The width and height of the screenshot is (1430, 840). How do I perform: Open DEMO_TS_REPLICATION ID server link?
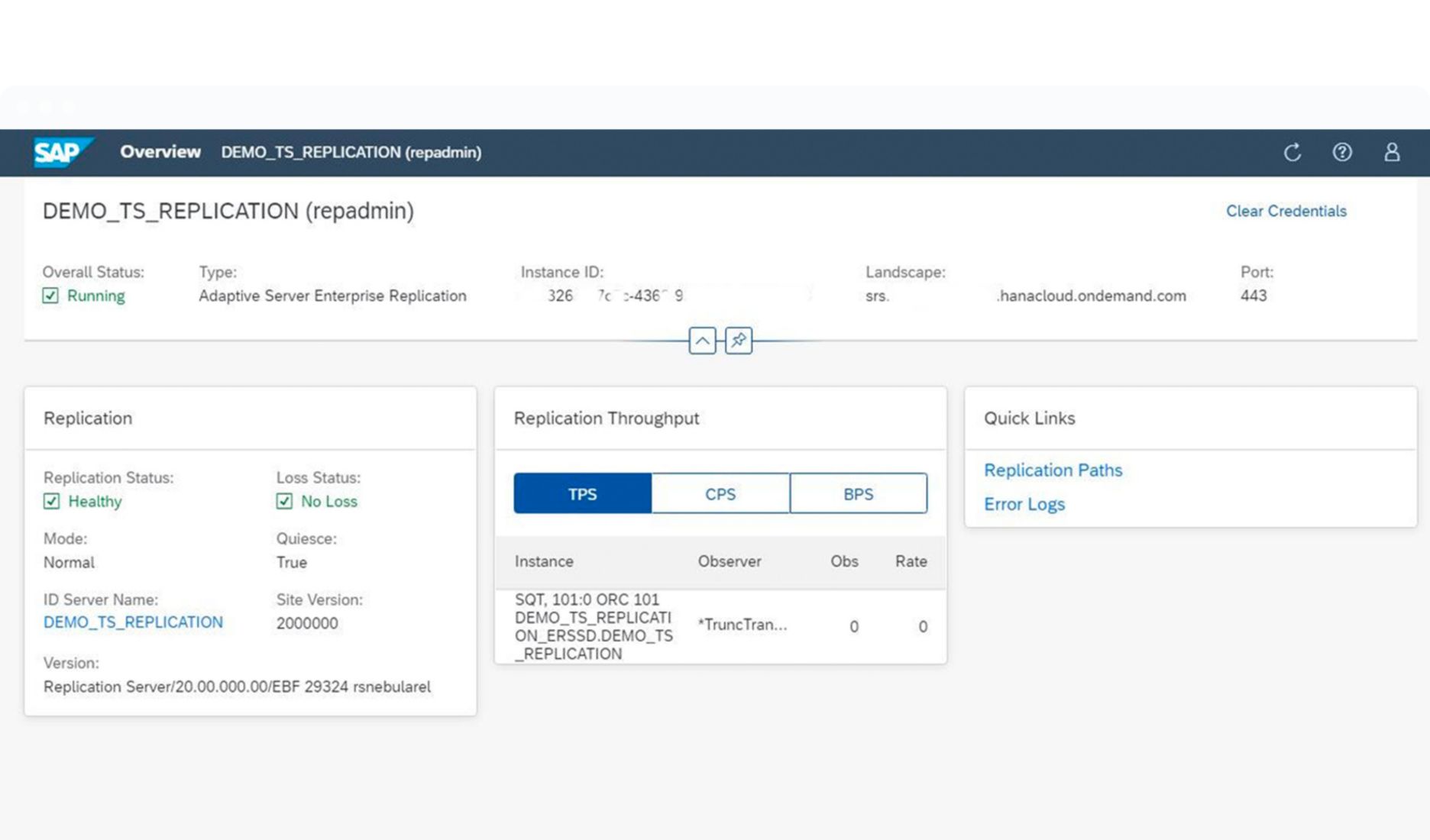(x=133, y=622)
